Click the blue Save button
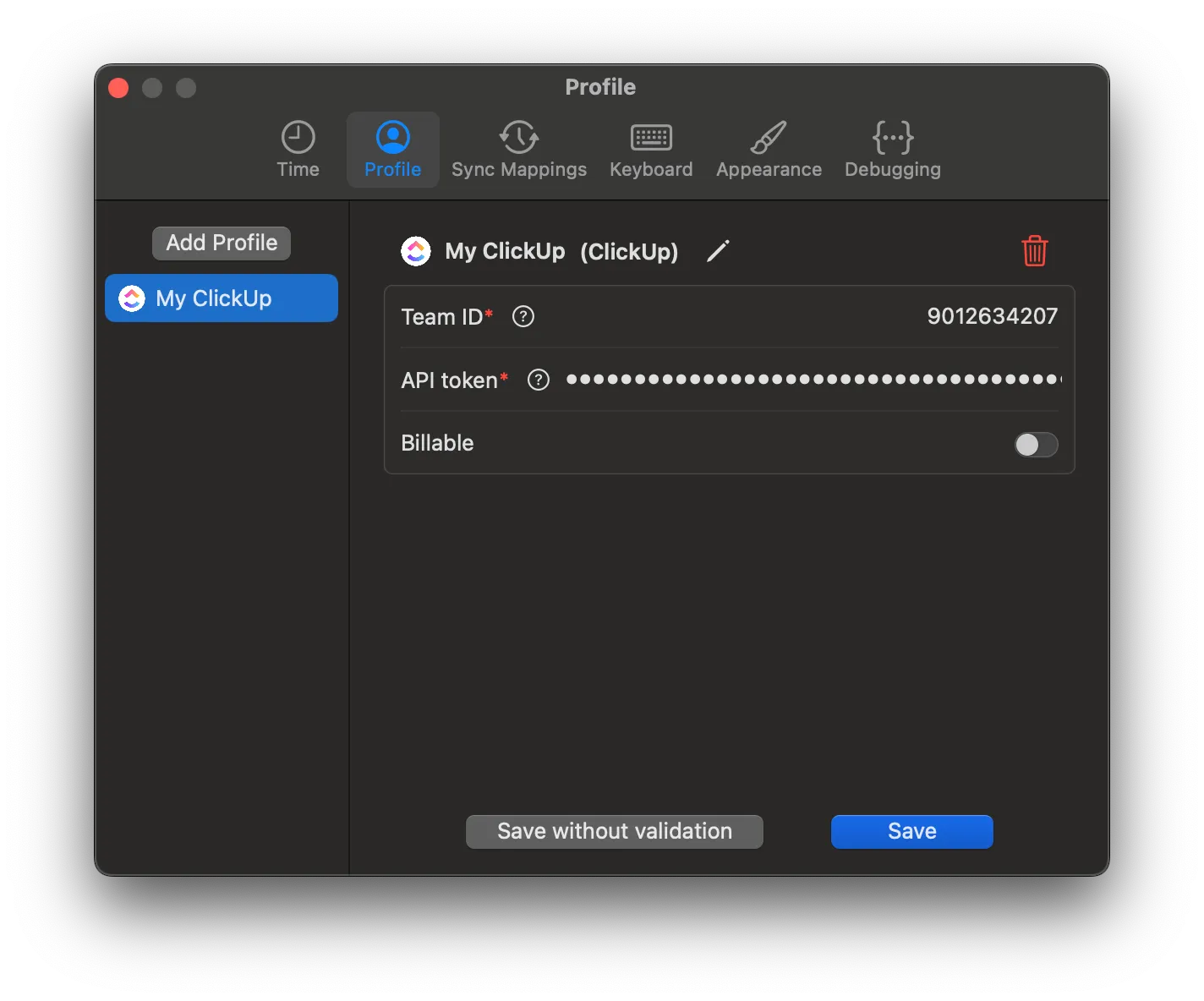 (911, 831)
